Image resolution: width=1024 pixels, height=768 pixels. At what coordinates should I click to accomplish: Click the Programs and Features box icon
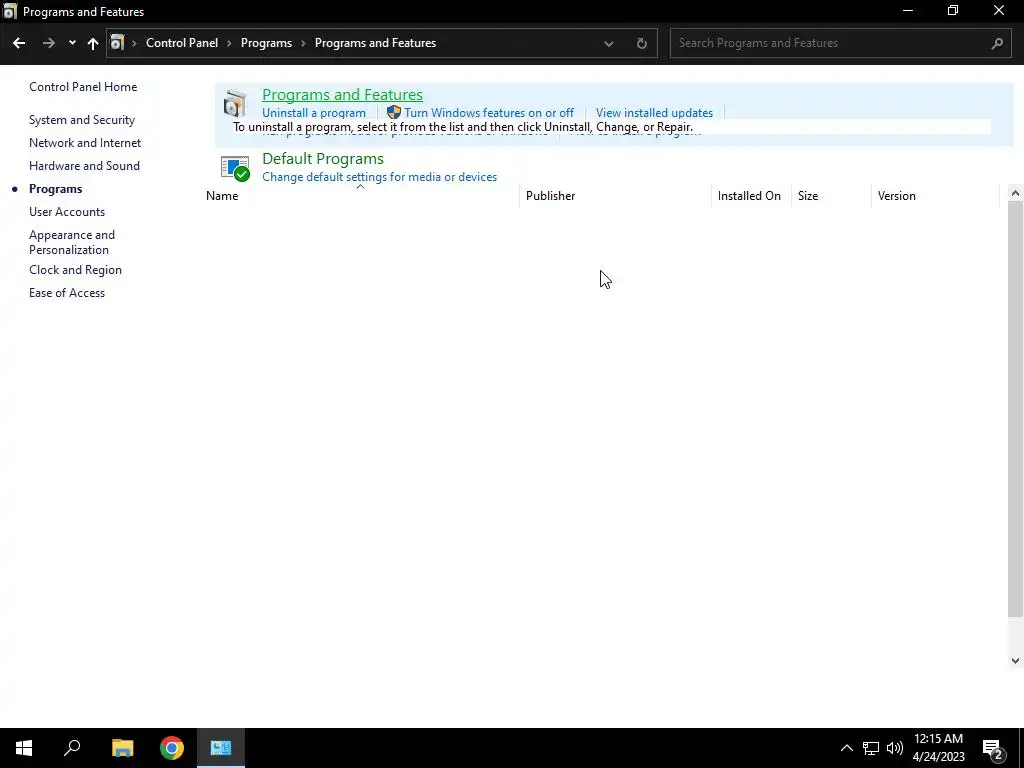235,104
